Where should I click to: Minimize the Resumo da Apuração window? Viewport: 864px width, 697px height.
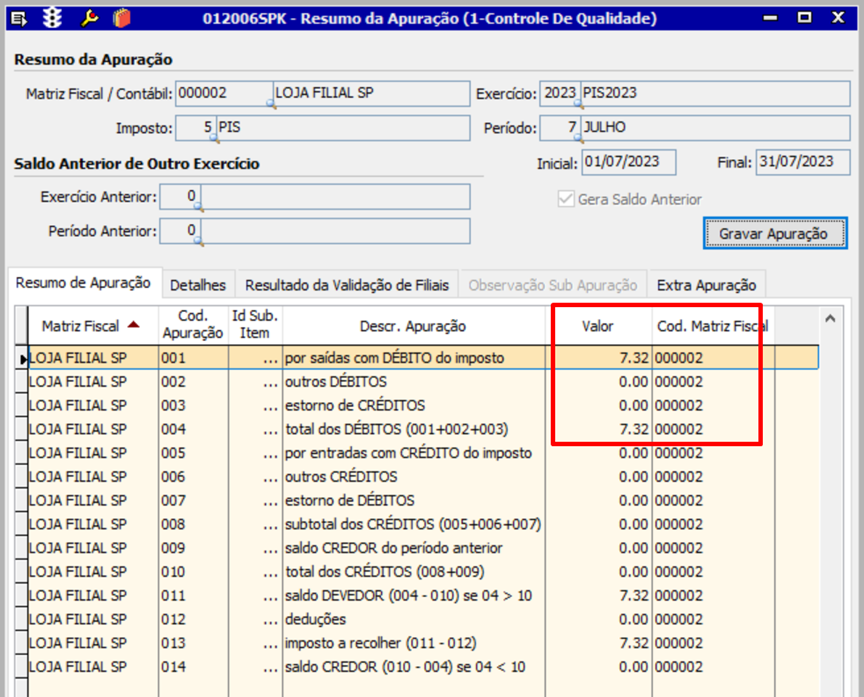click(768, 18)
